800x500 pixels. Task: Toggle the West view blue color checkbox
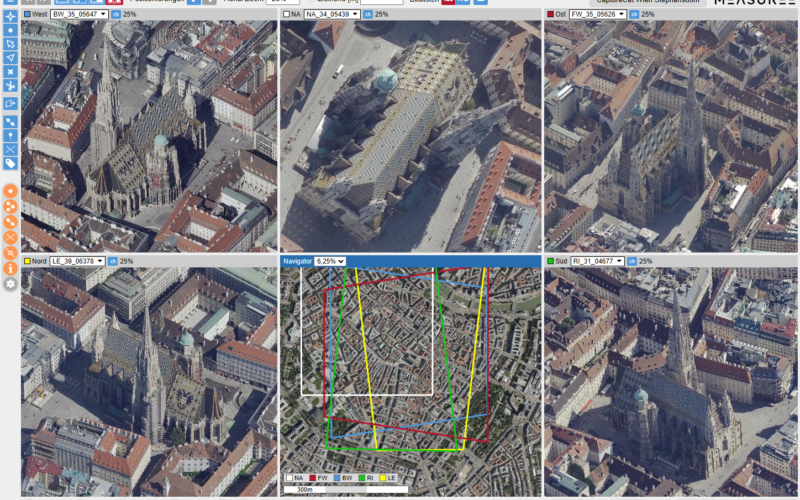pos(27,14)
